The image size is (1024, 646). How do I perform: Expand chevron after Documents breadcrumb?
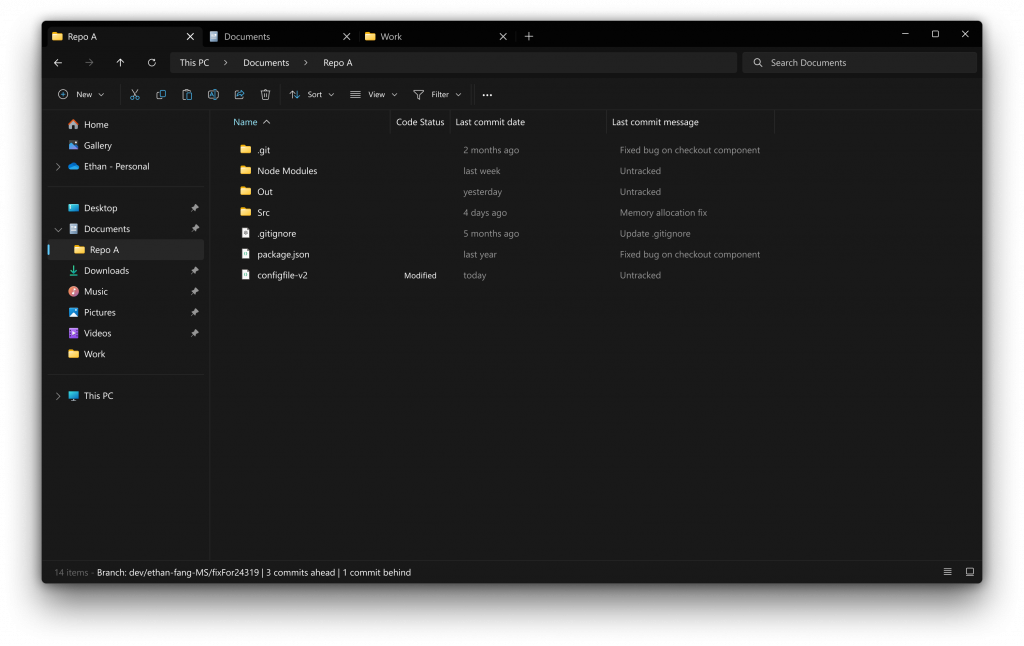tap(306, 63)
